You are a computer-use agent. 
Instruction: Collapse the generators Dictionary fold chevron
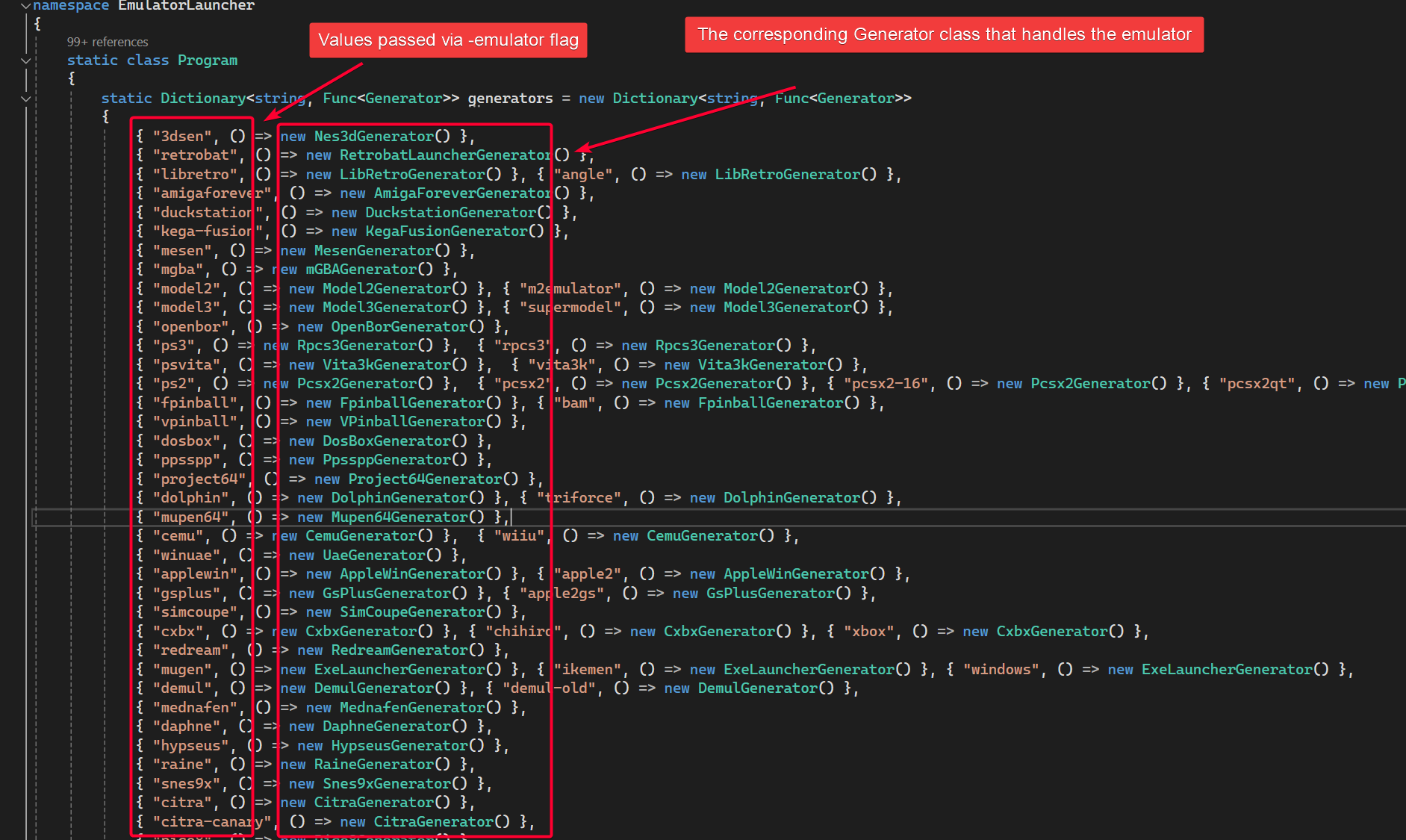(25, 99)
